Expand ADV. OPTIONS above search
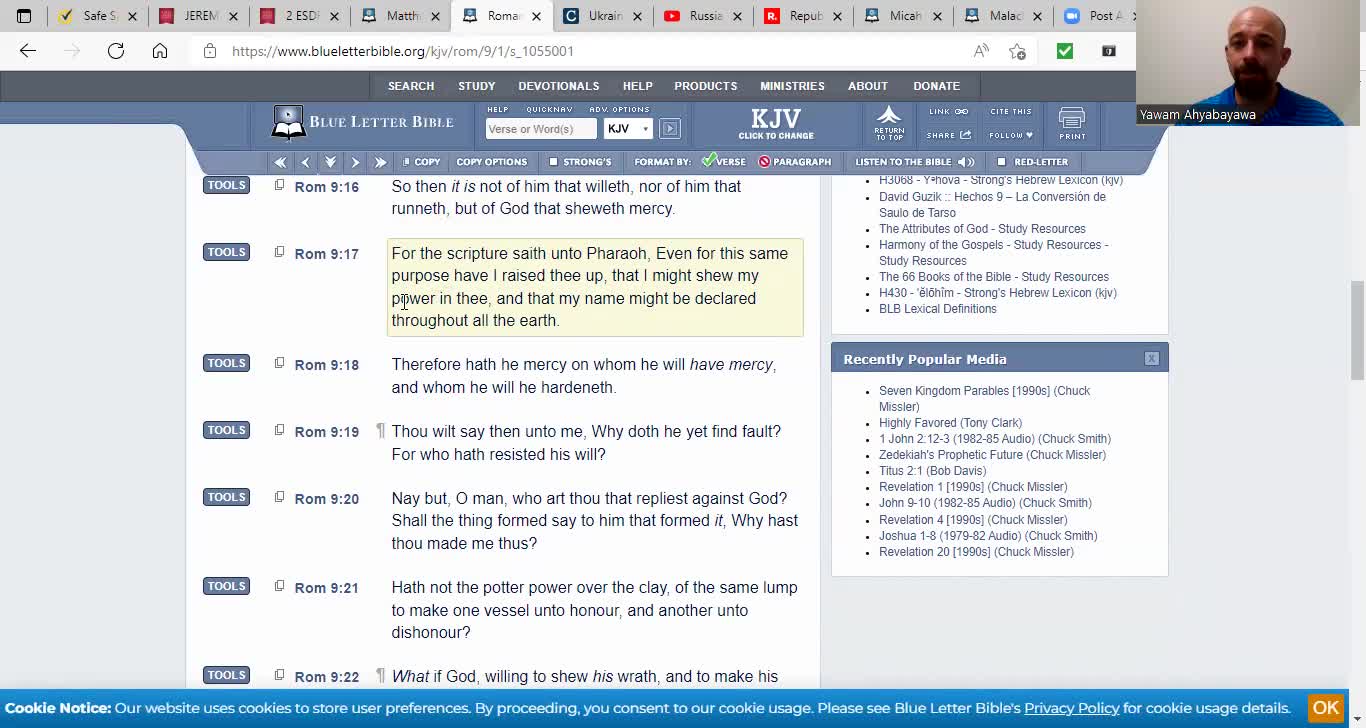Viewport: 1366px width, 728px height. (619, 110)
